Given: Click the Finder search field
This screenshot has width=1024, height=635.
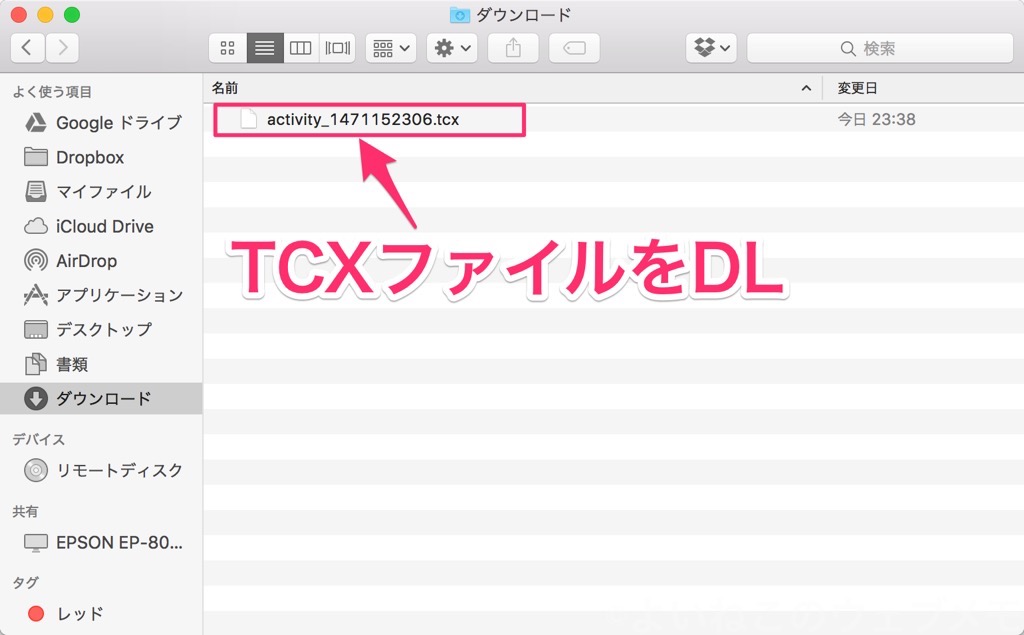Looking at the screenshot, I should 879,48.
